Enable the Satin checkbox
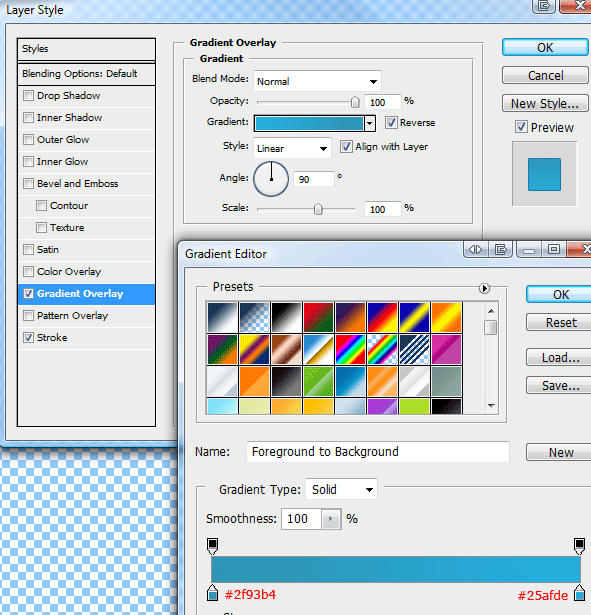Screen dimensions: 591x615 28,249
